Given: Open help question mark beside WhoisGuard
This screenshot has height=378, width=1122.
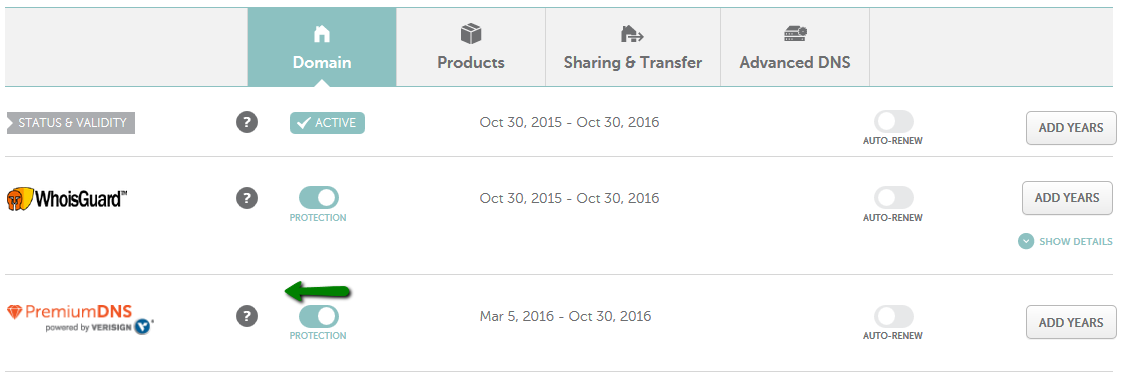Looking at the screenshot, I should [247, 198].
